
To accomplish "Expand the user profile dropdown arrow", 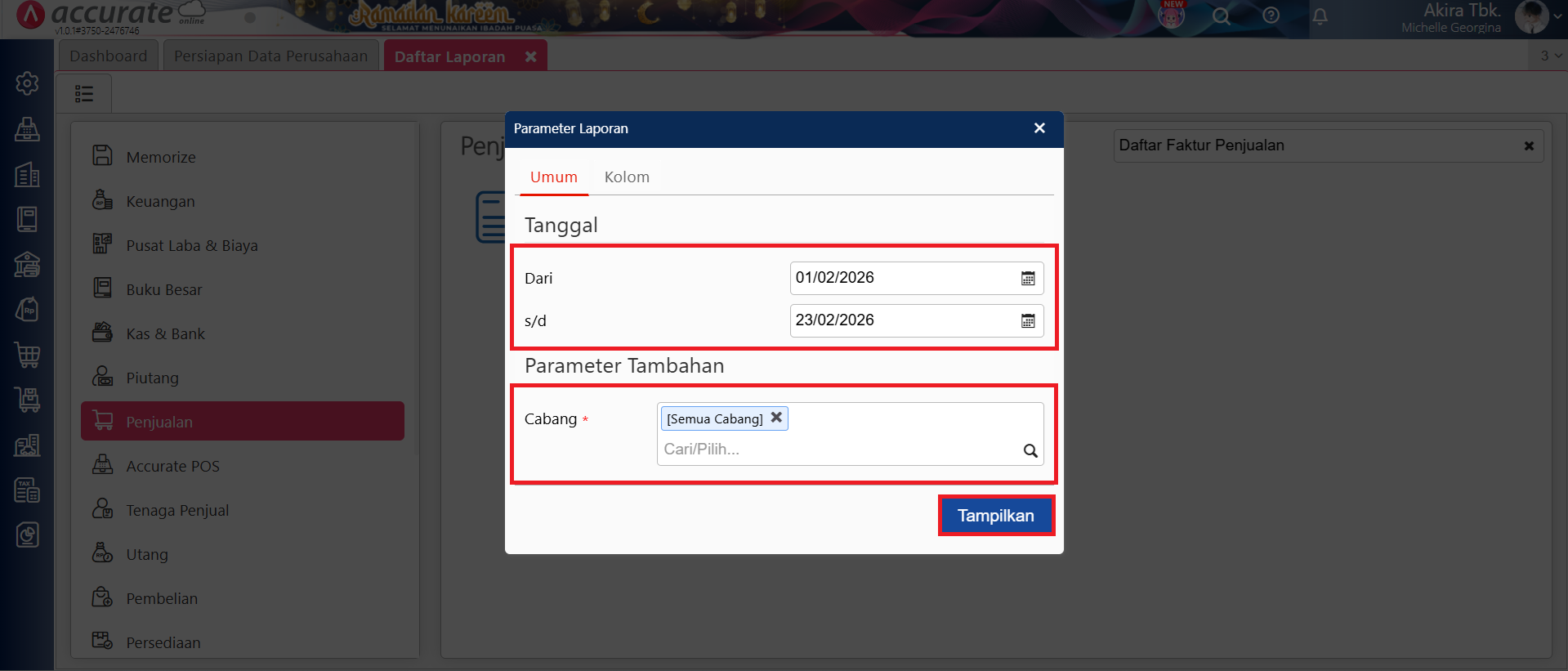I will tap(1557, 16).
